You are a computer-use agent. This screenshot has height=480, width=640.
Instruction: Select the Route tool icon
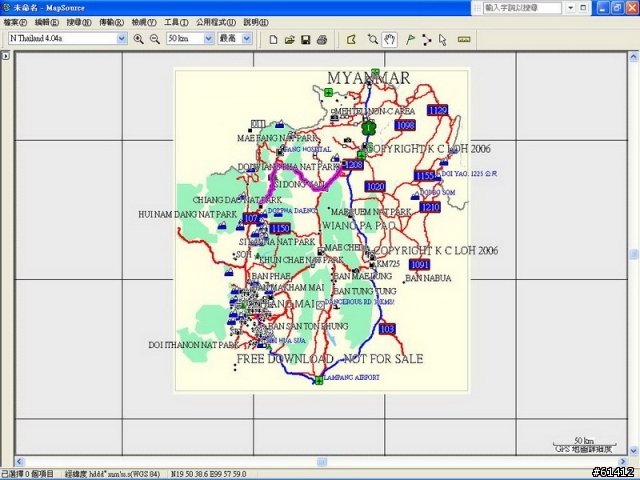427,40
